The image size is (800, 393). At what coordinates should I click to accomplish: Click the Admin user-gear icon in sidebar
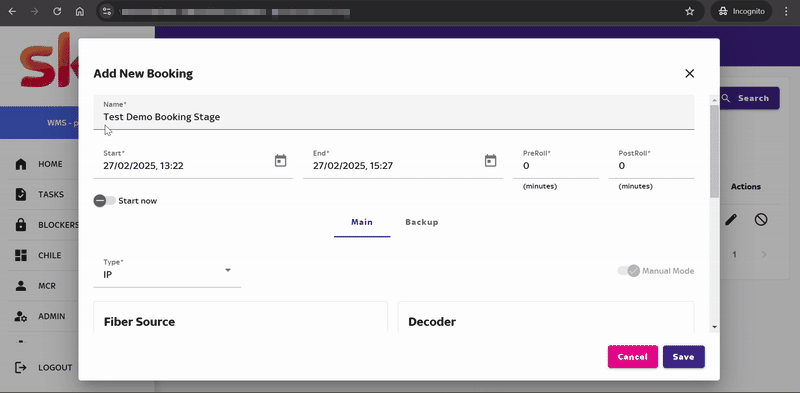coord(21,316)
